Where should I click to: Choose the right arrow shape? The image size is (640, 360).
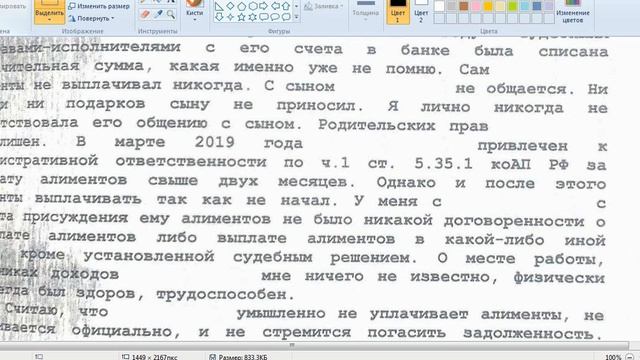tap(264, 6)
